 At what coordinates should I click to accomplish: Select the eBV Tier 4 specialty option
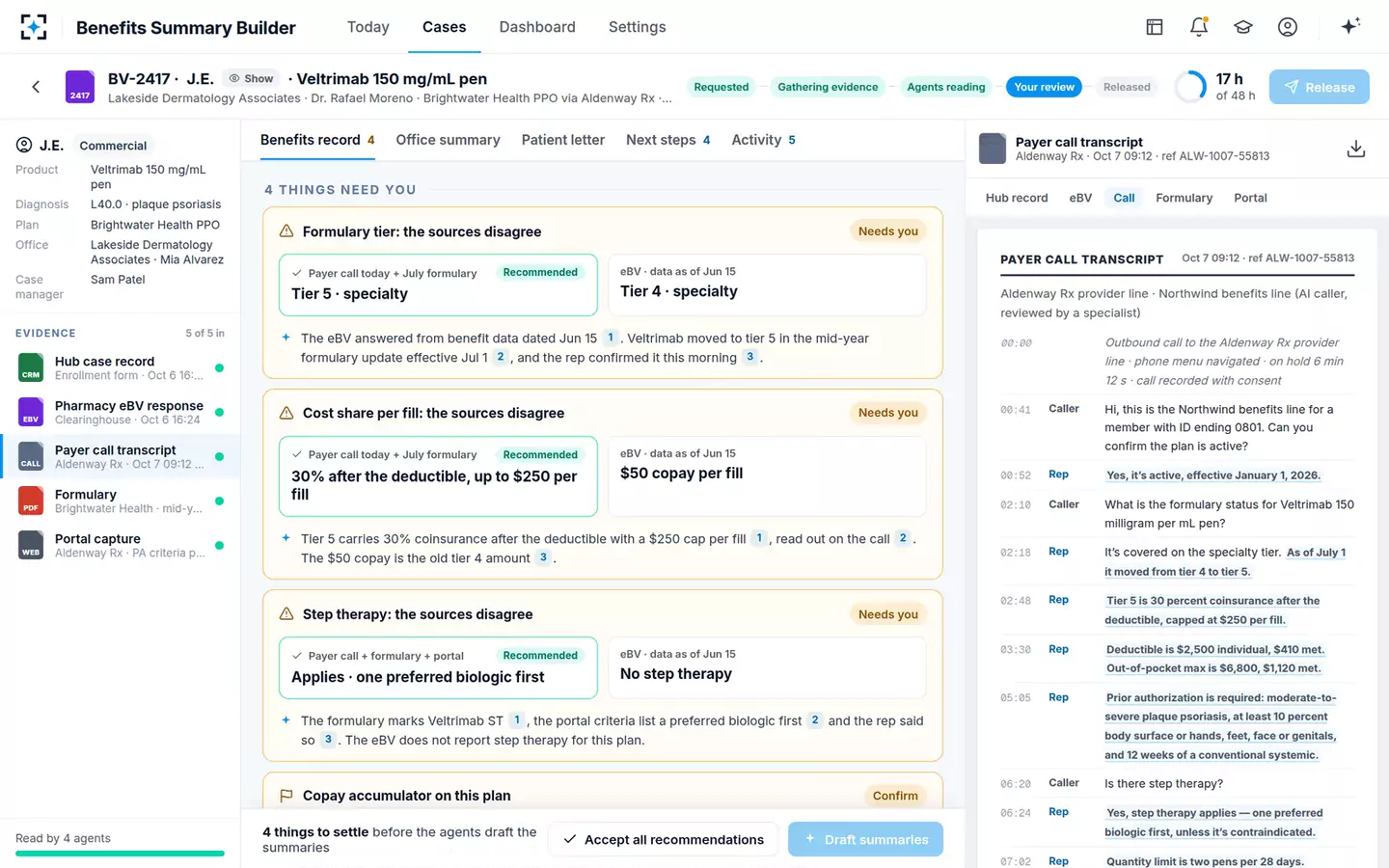767,285
